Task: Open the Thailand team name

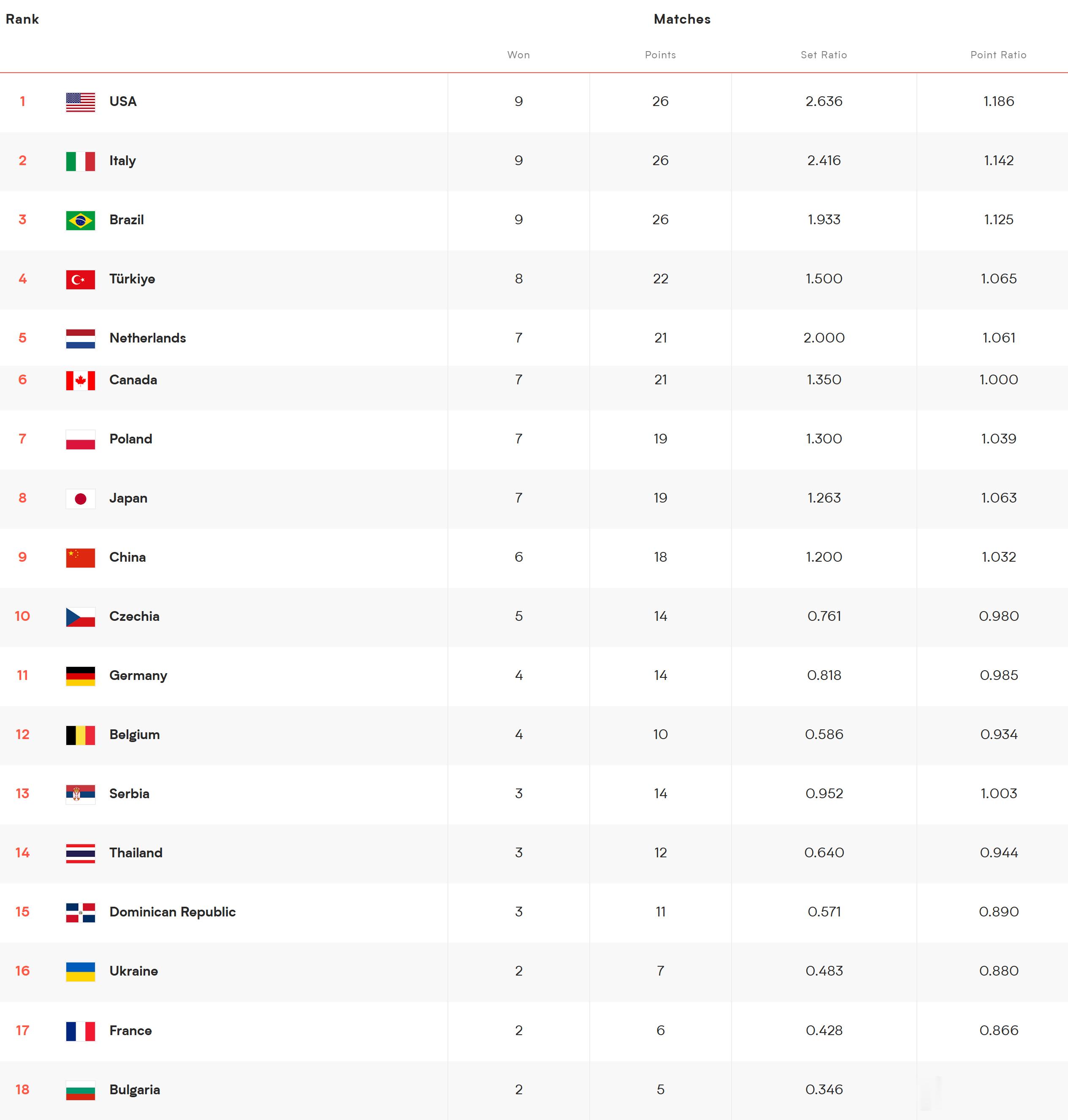Action: [136, 853]
